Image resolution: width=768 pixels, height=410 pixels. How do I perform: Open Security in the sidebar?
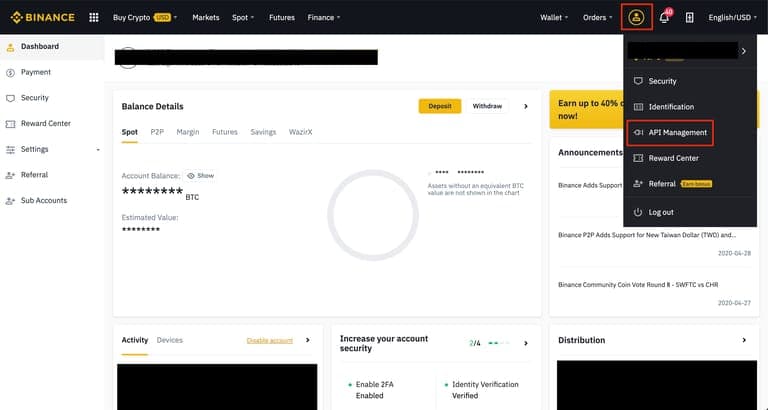[x=34, y=97]
